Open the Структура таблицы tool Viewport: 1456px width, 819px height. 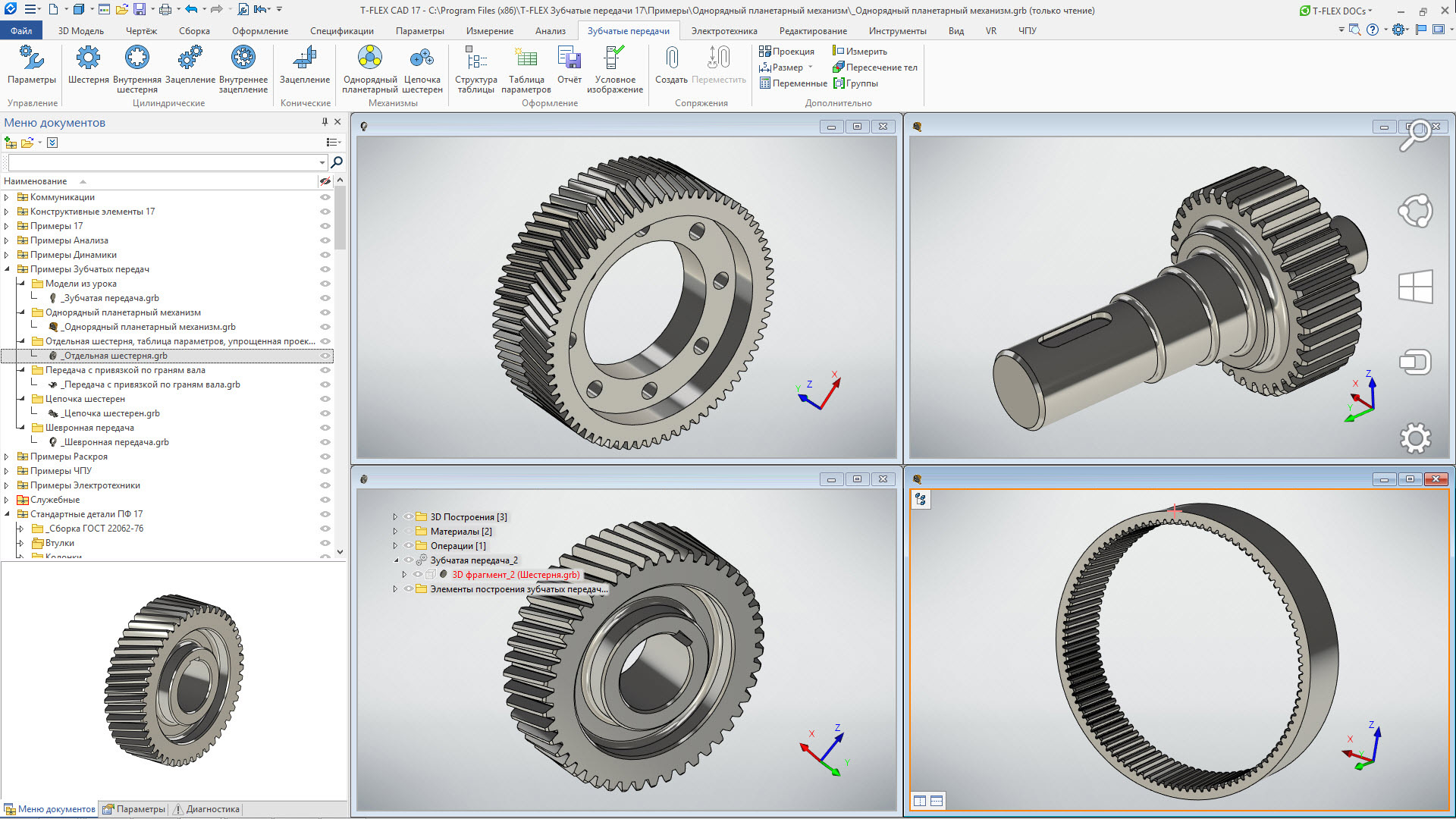click(476, 70)
